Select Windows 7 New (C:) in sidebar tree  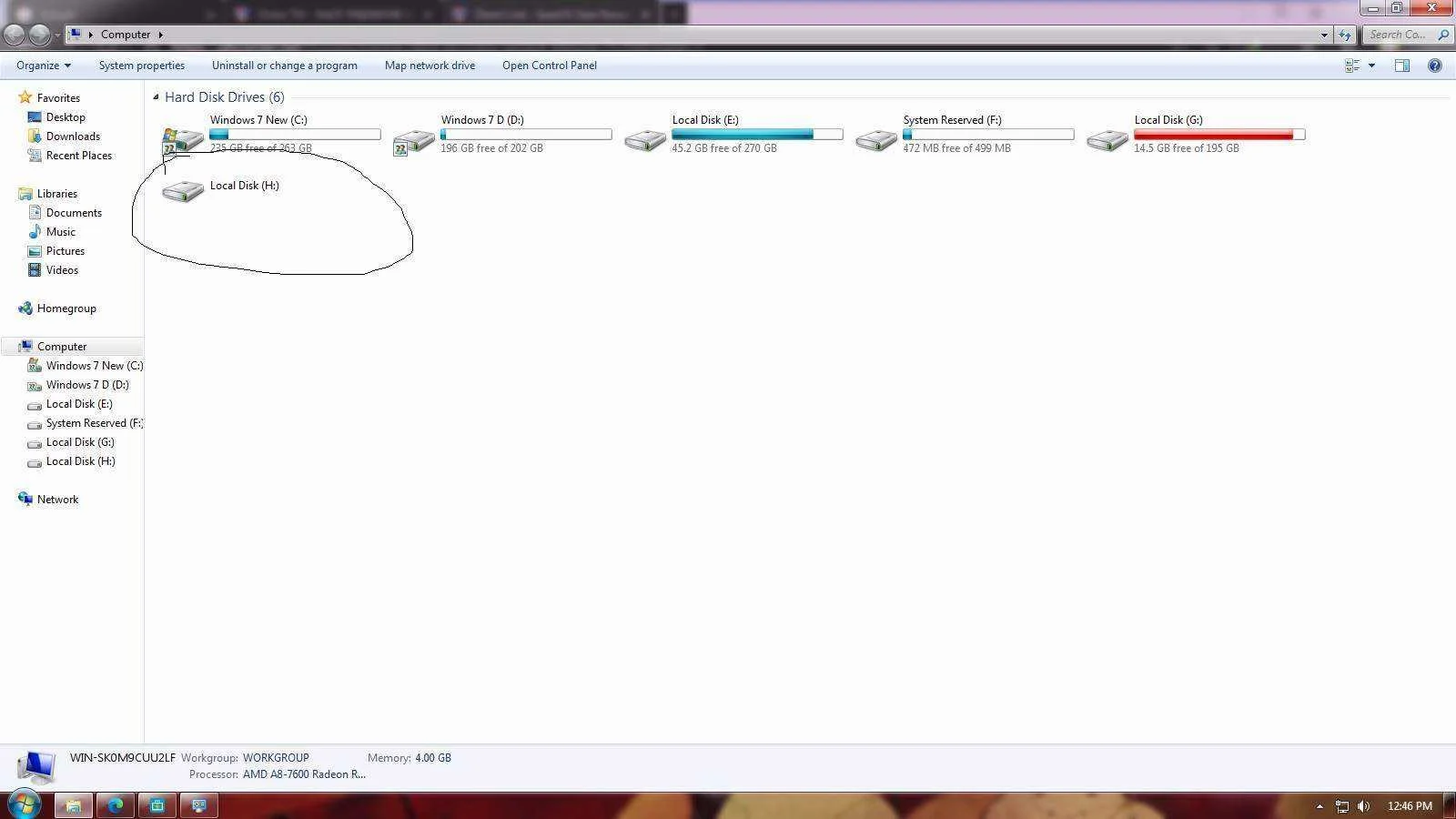94,366
